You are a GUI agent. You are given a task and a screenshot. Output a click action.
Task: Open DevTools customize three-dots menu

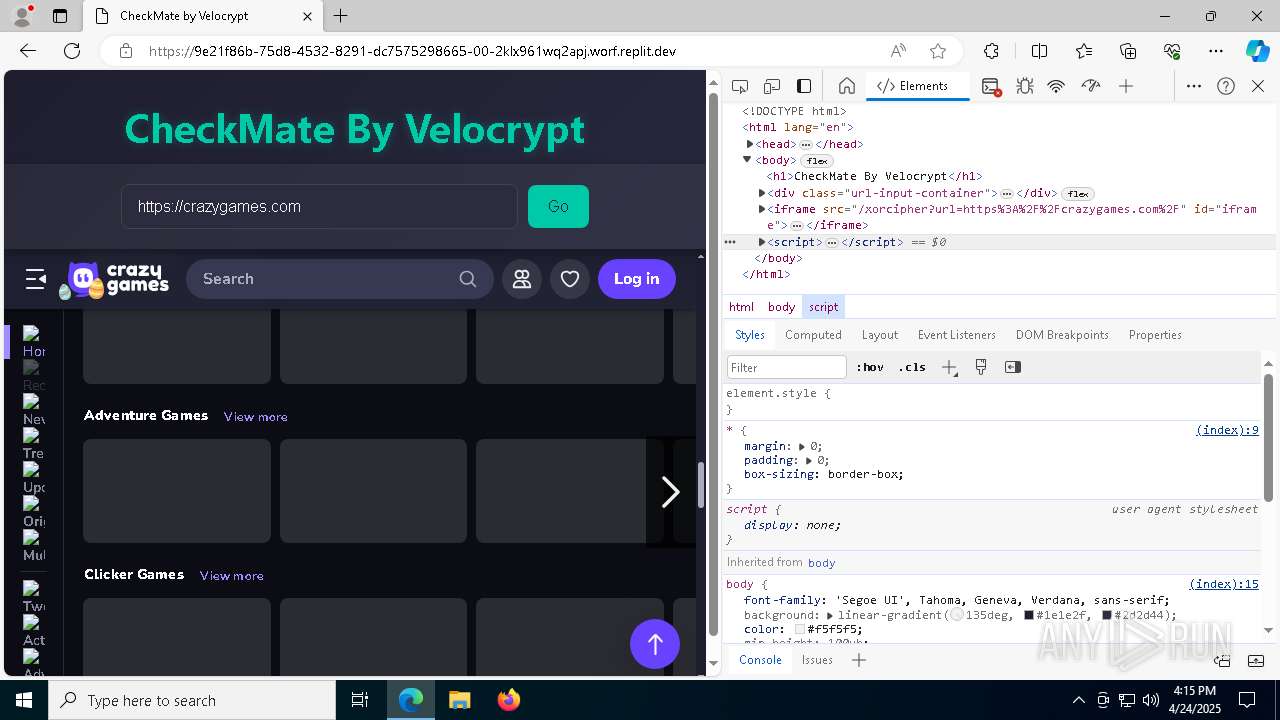[x=1194, y=86]
